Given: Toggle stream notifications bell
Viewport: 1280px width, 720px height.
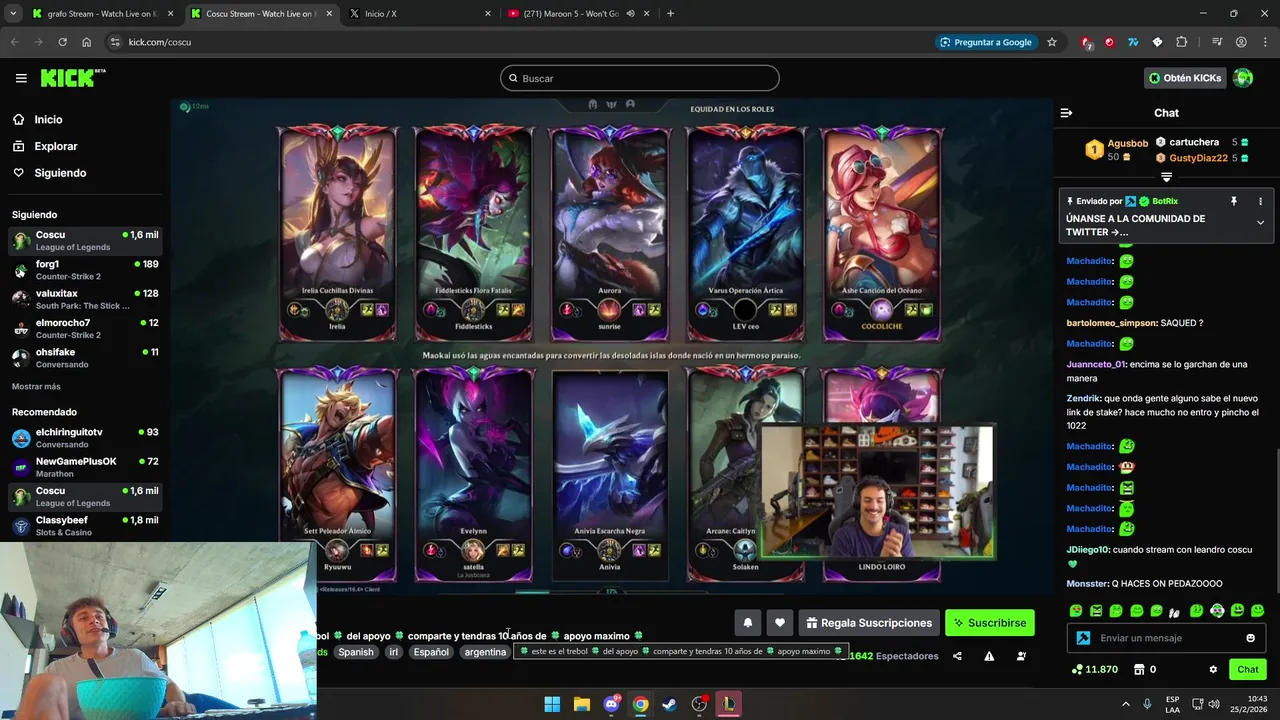Looking at the screenshot, I should point(747,622).
